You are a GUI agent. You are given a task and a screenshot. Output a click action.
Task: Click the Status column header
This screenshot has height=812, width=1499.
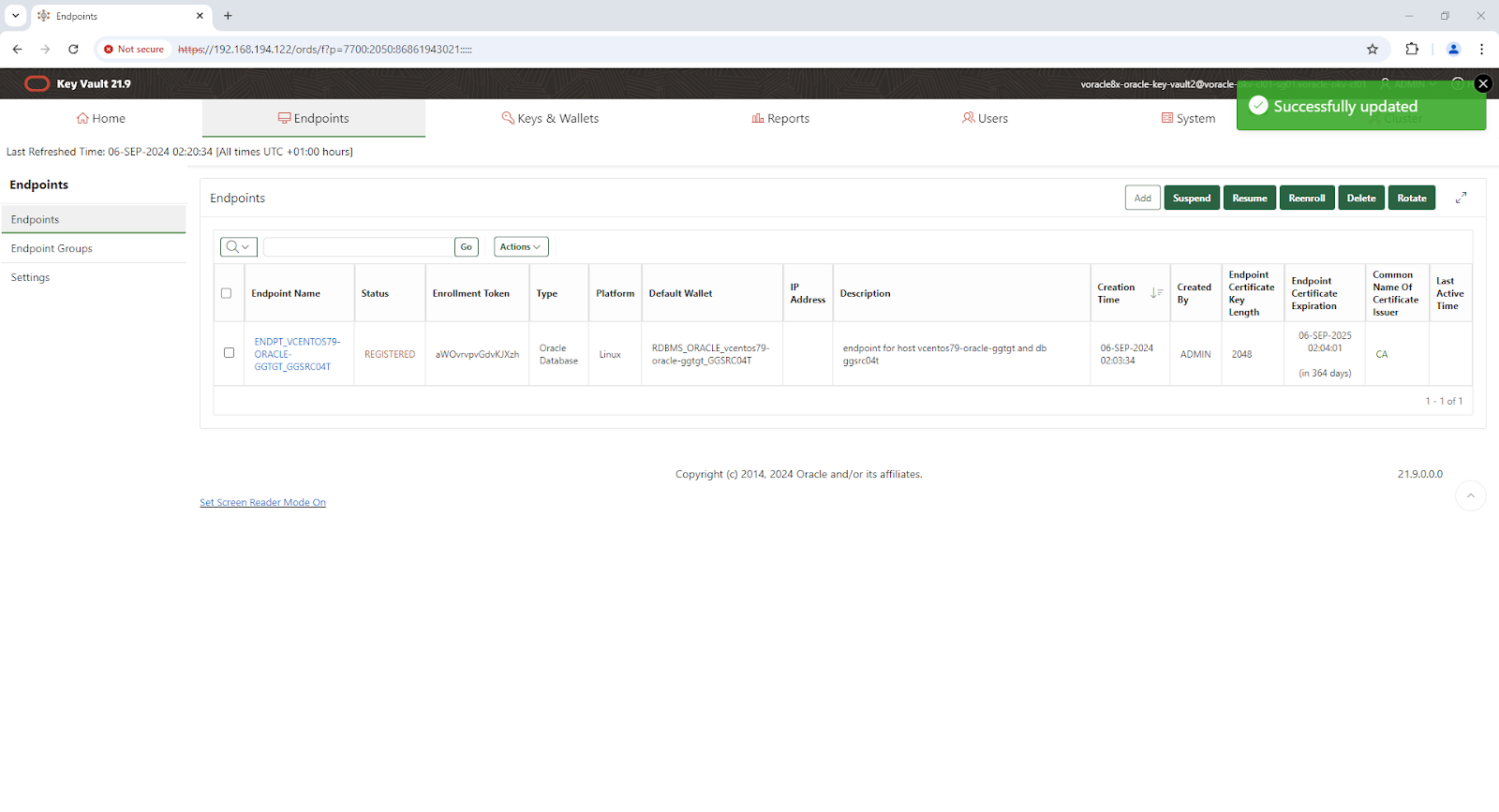click(375, 293)
